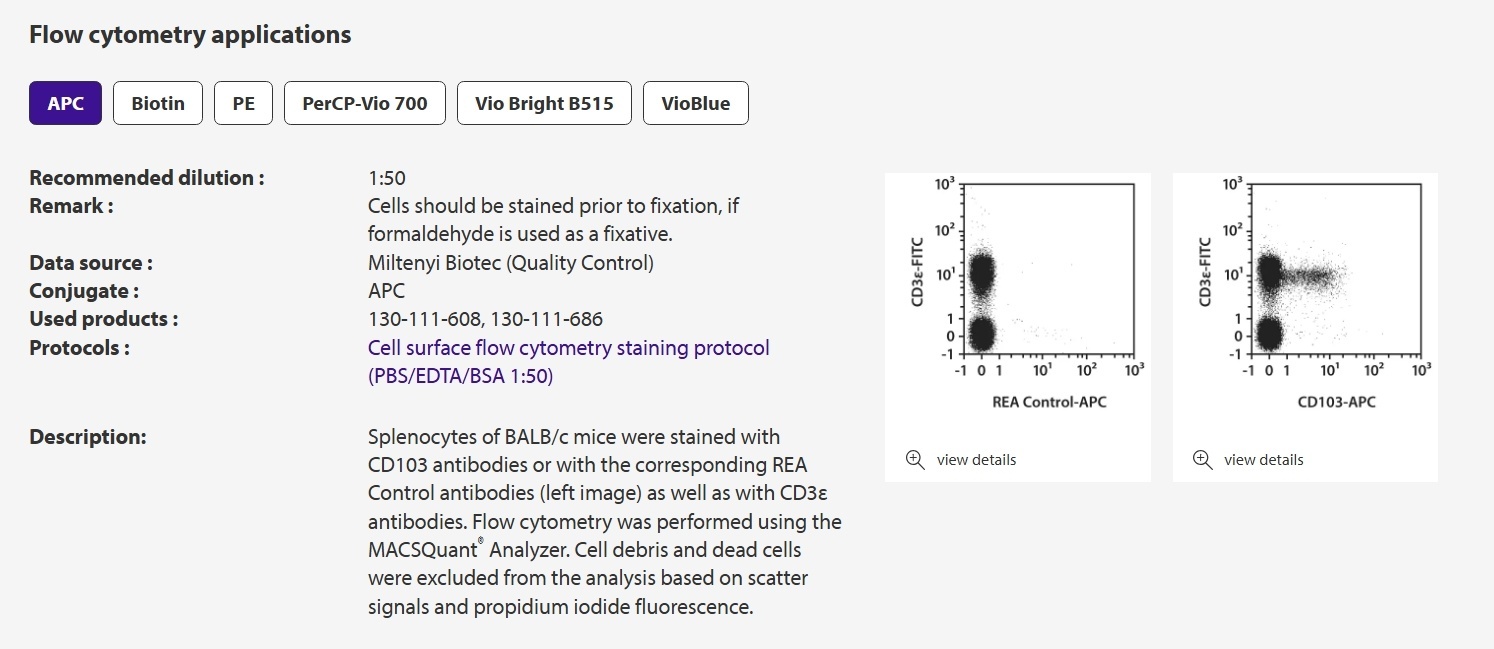The width and height of the screenshot is (1494, 649).
Task: Click the 'Flow cytometry applications' heading
Action: click(x=190, y=35)
